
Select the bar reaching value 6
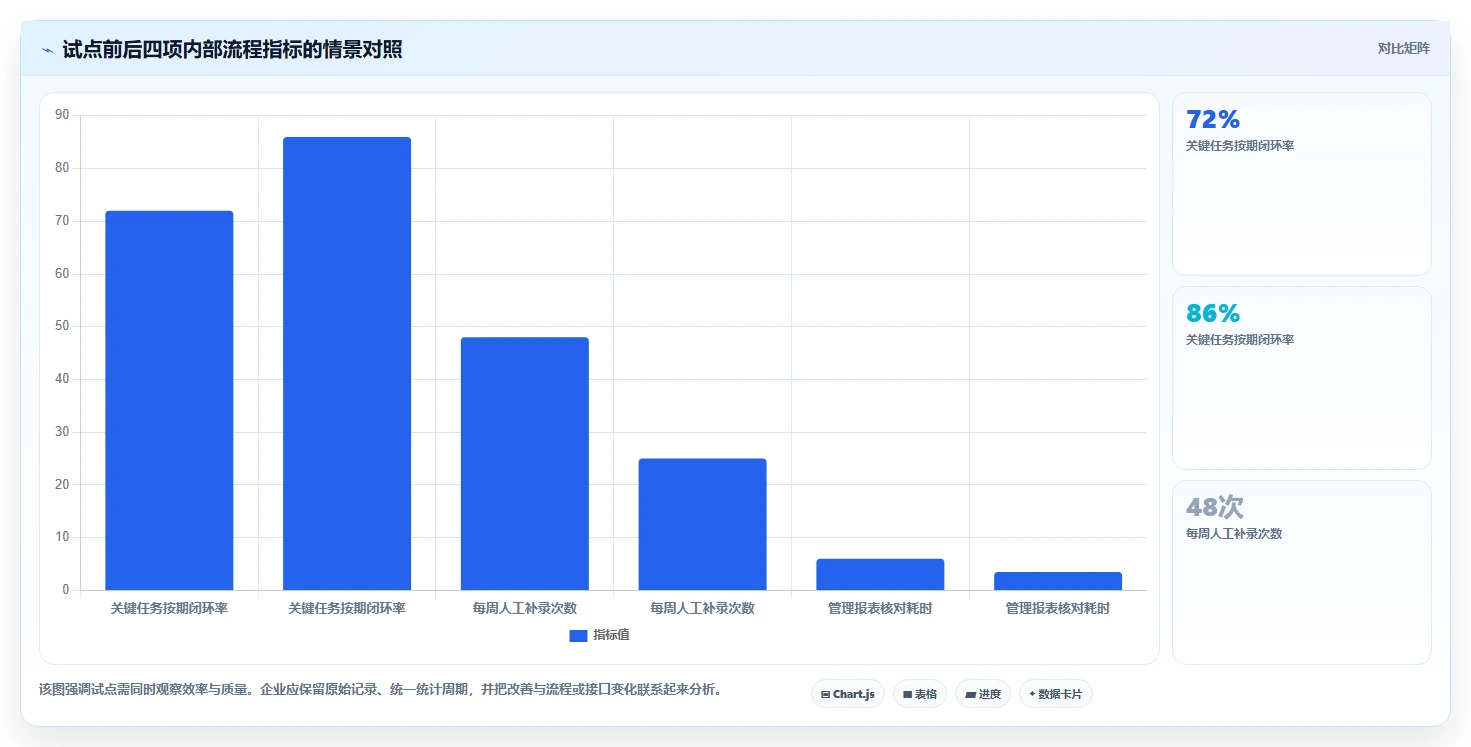click(880, 574)
